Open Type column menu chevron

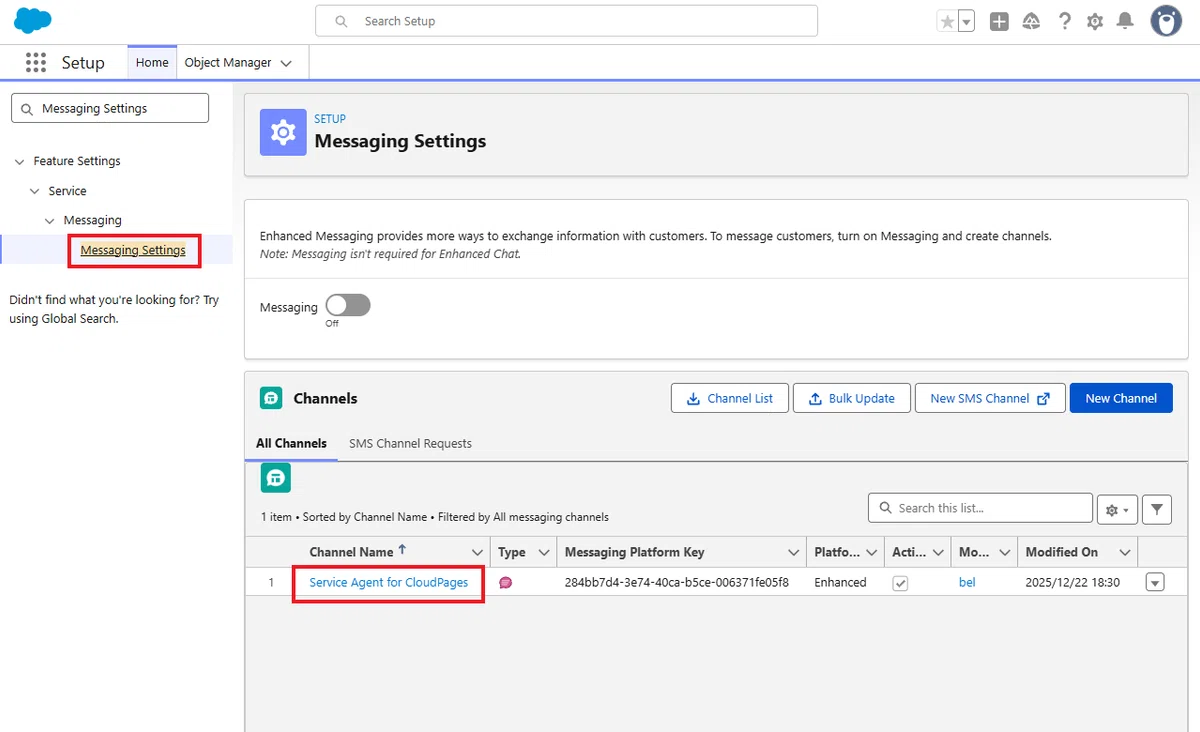544,552
